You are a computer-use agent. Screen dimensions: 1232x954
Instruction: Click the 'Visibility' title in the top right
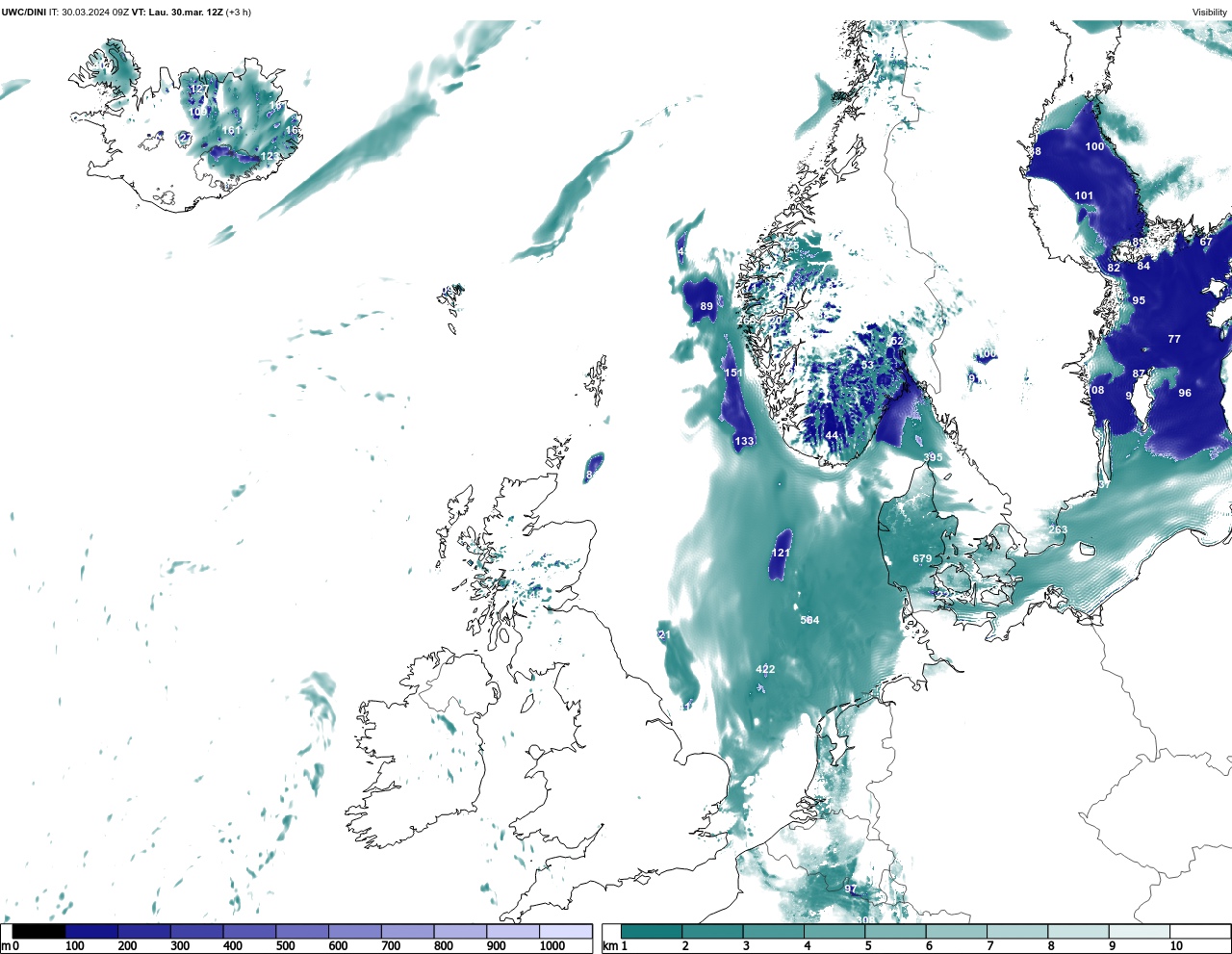pyautogui.click(x=1210, y=13)
